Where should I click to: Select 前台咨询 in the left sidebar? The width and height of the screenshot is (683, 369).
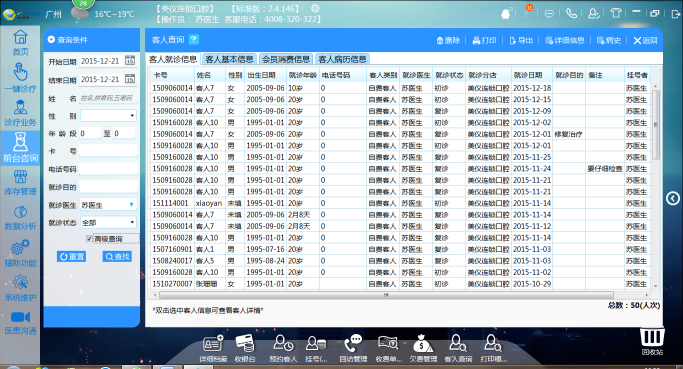[20, 148]
